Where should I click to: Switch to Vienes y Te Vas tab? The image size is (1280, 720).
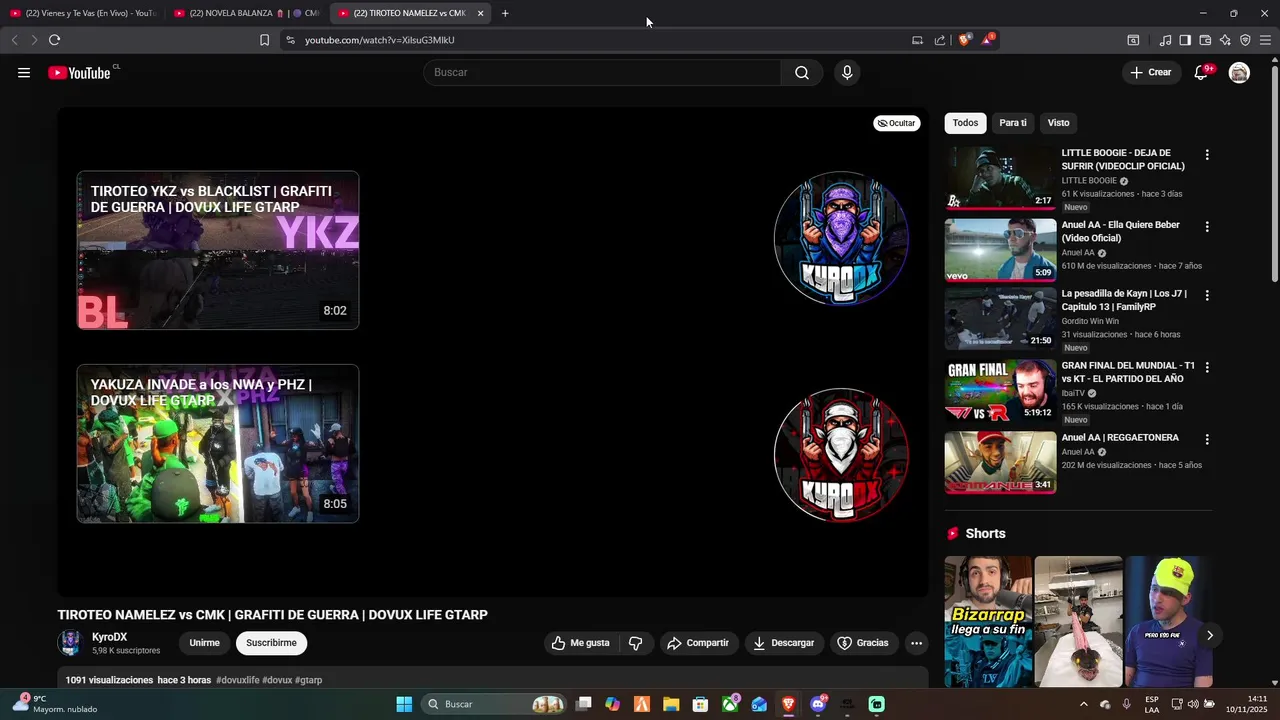83,13
